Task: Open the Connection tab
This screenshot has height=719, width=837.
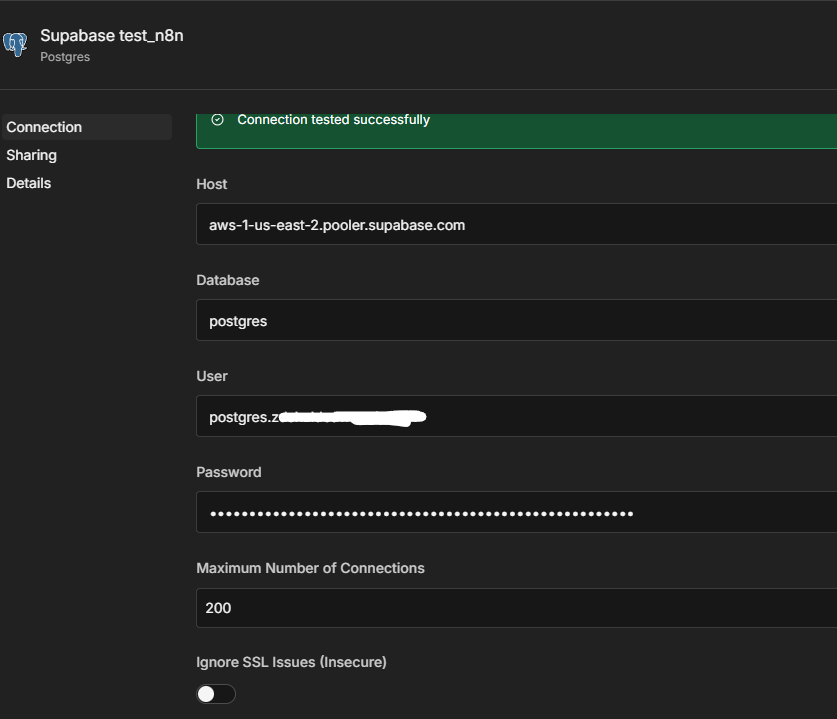Action: (44, 127)
